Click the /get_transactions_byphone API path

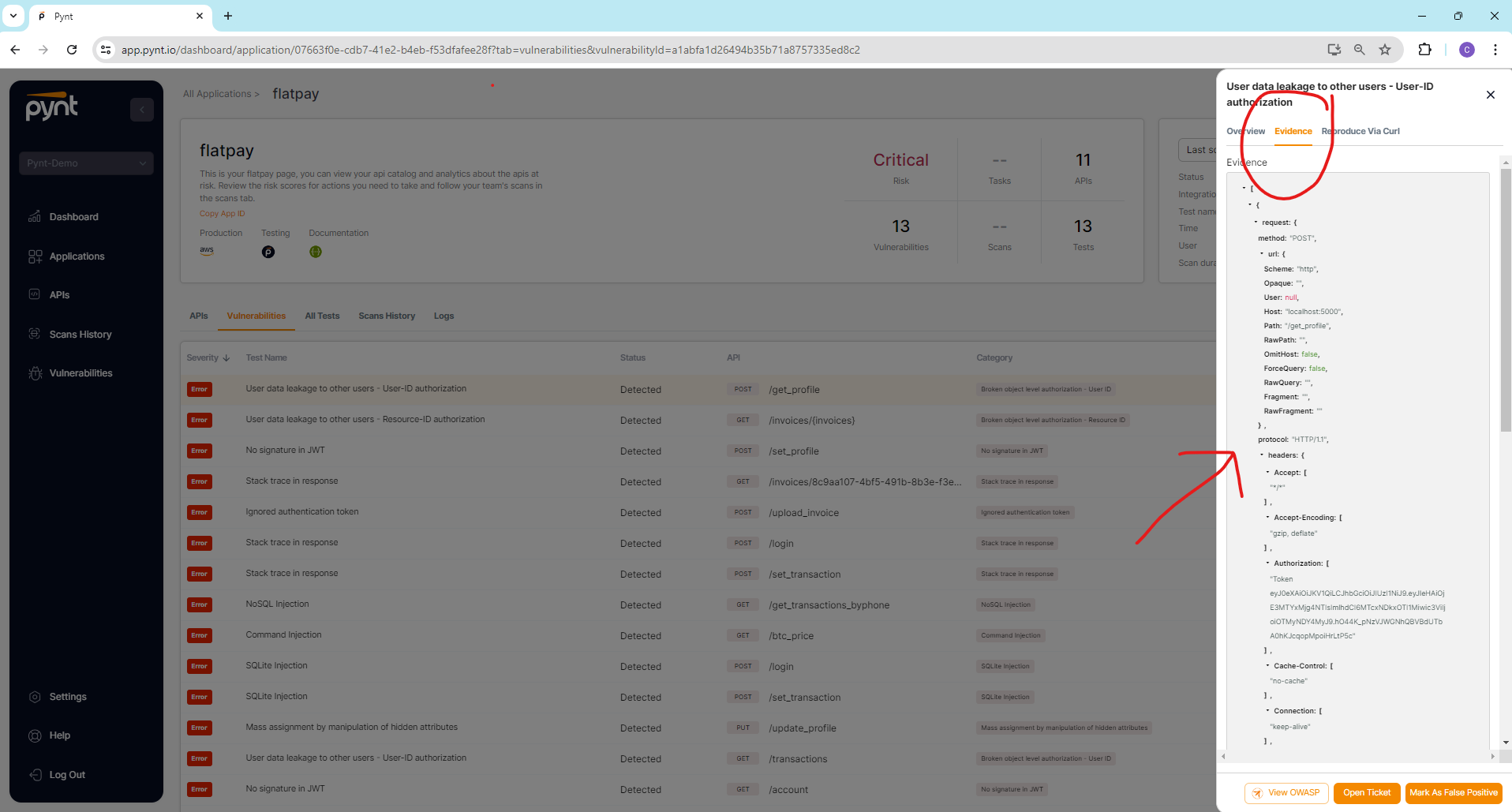[x=829, y=605]
